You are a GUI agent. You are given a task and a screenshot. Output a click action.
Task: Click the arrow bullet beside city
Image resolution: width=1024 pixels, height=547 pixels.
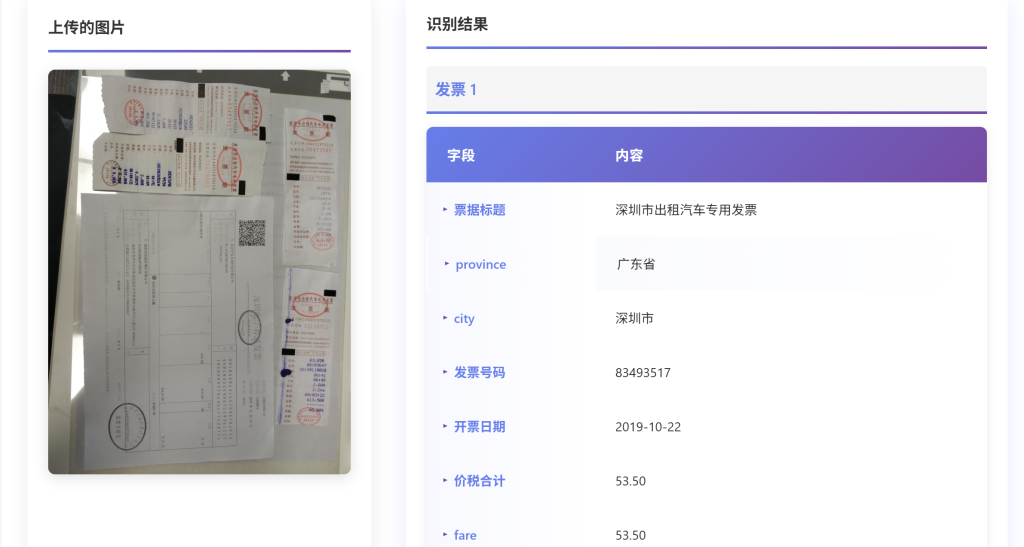[x=445, y=318]
